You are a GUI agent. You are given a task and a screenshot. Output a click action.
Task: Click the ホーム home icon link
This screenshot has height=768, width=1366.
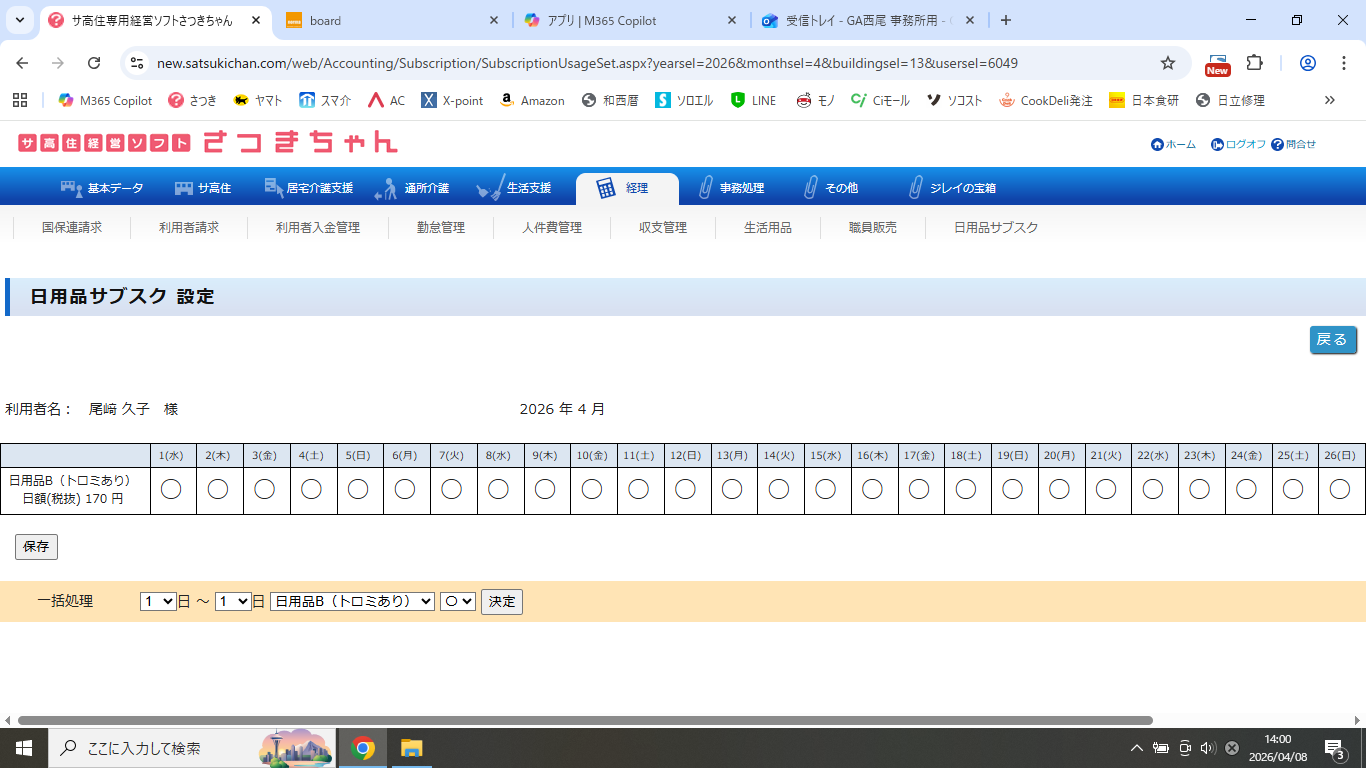pyautogui.click(x=1157, y=144)
